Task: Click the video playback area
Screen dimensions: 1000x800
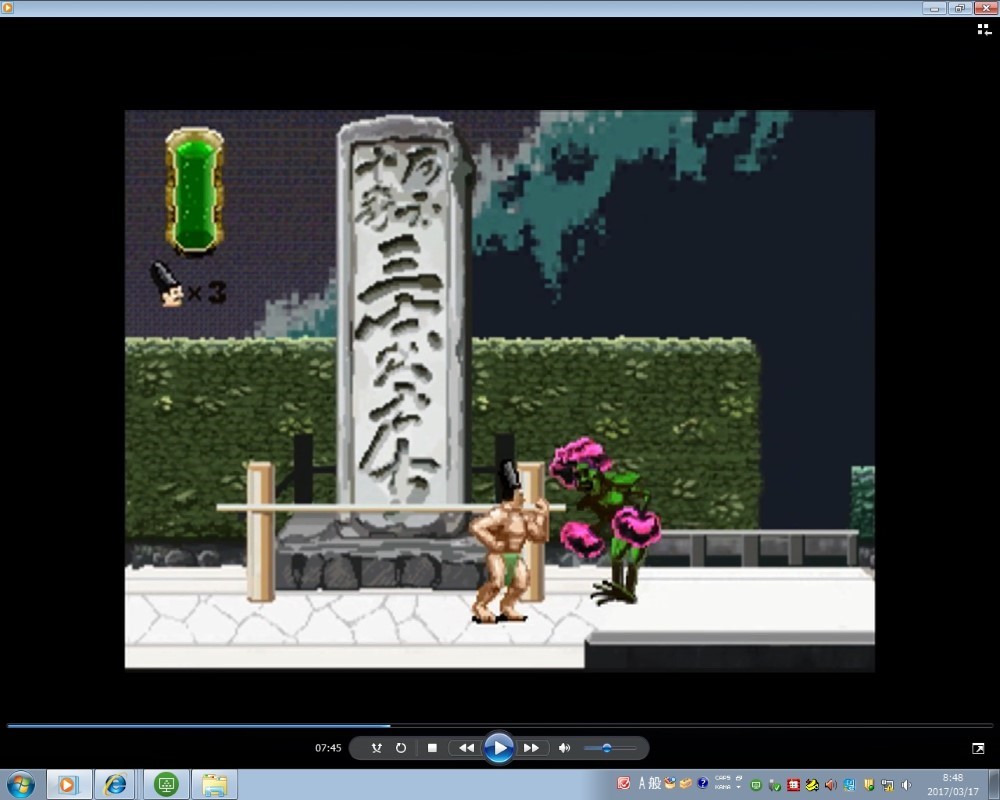Action: click(499, 390)
